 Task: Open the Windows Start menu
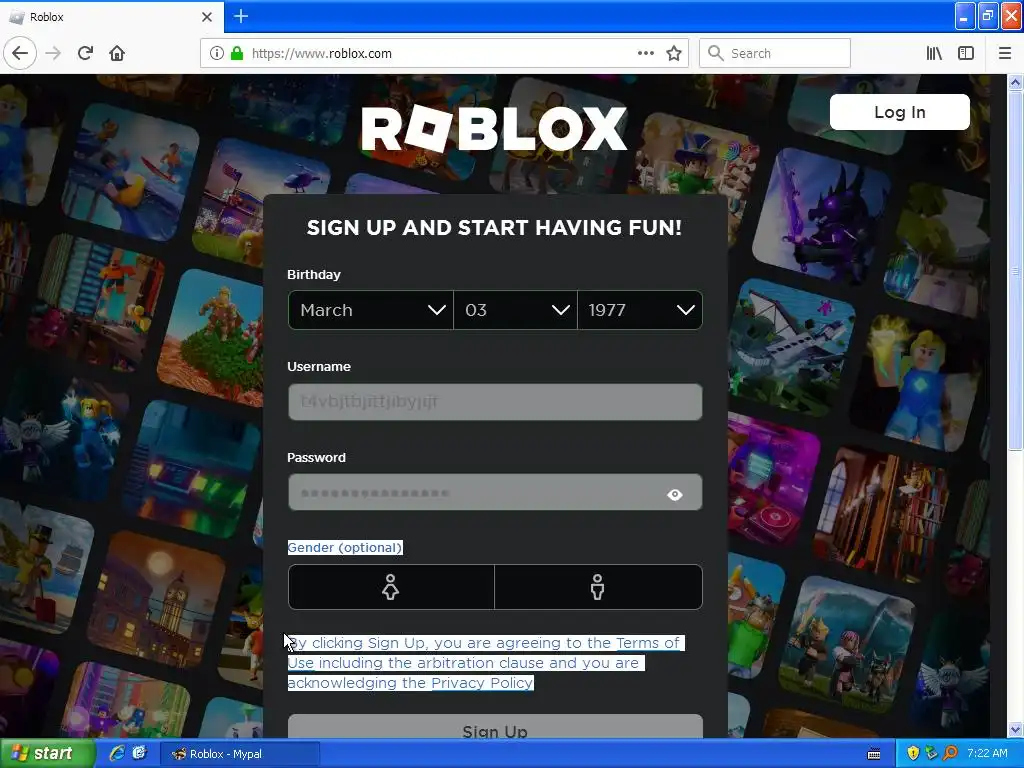click(48, 754)
